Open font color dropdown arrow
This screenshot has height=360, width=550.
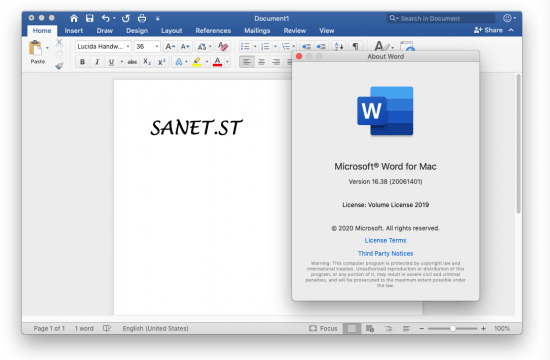(227, 62)
